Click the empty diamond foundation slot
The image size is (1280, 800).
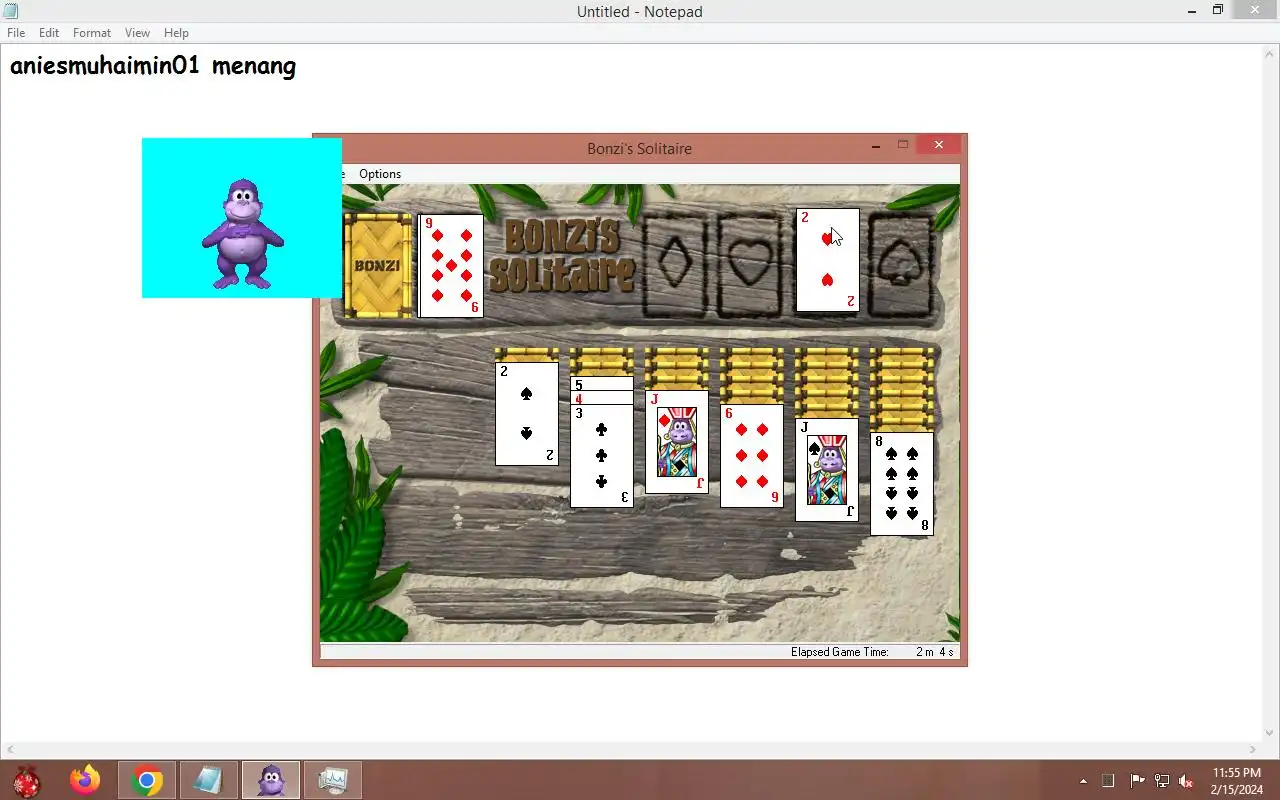676,264
